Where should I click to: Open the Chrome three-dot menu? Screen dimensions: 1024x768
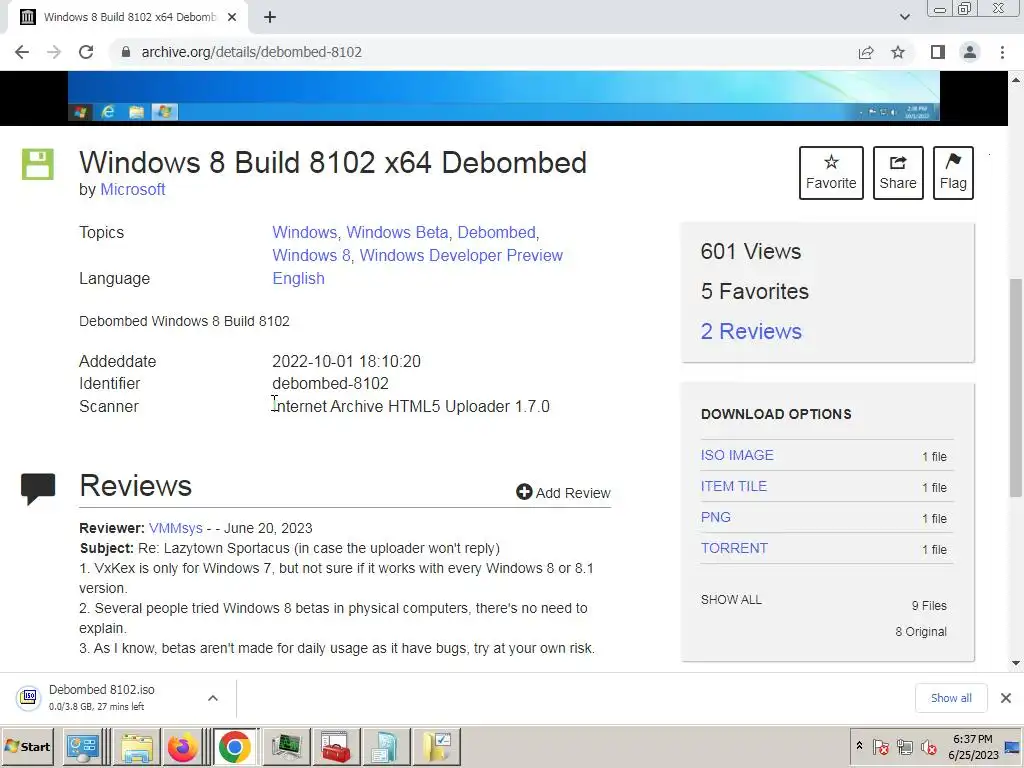click(x=1002, y=52)
